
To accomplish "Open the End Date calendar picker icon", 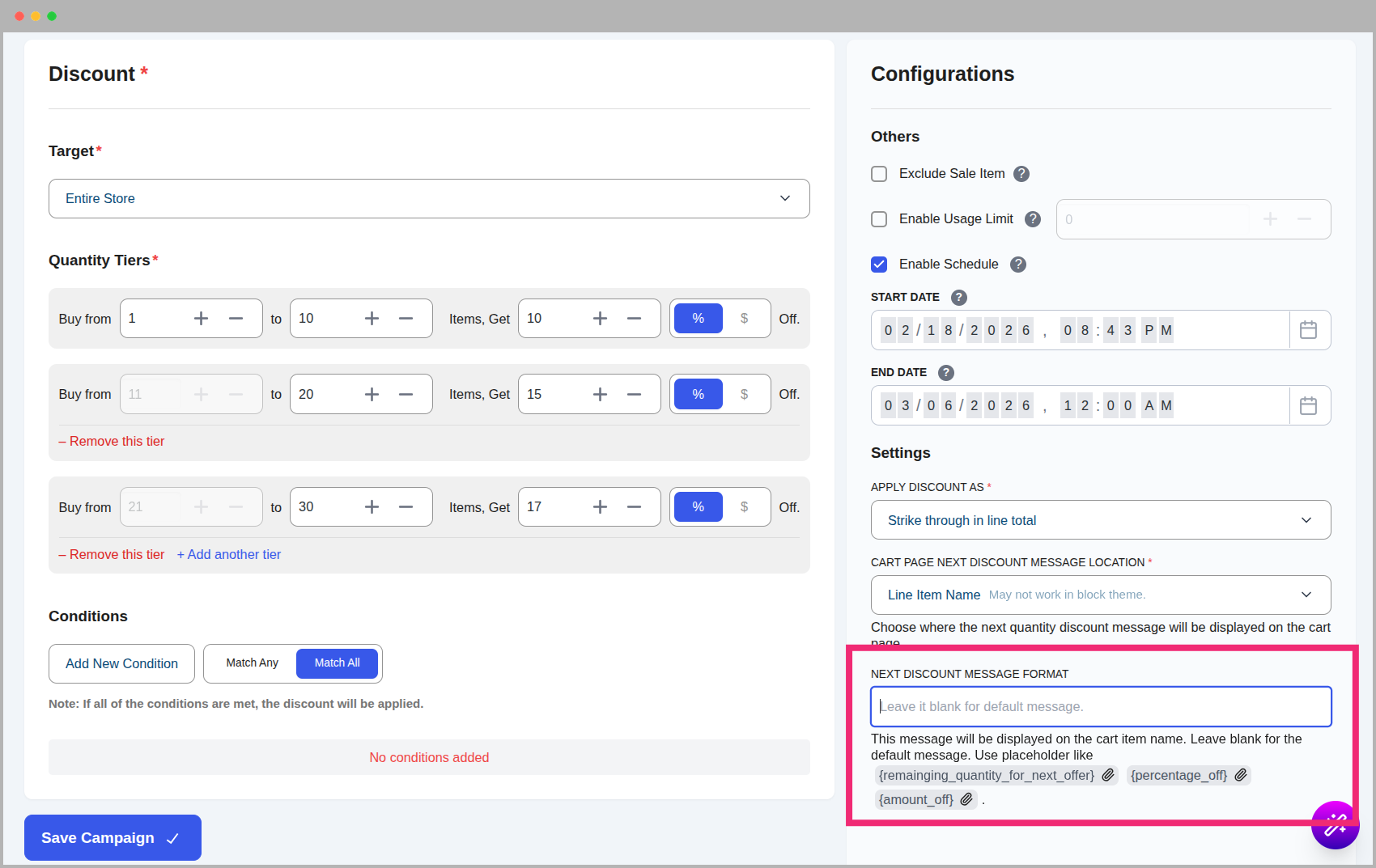I will 1308,405.
